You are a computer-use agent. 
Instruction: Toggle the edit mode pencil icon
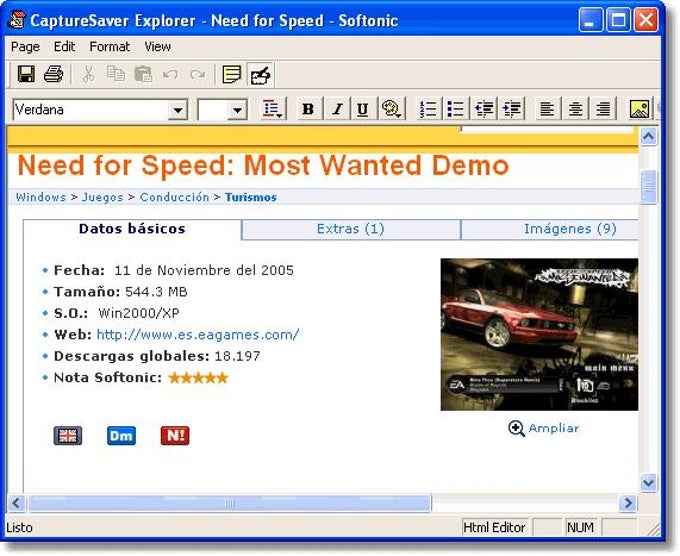click(260, 75)
